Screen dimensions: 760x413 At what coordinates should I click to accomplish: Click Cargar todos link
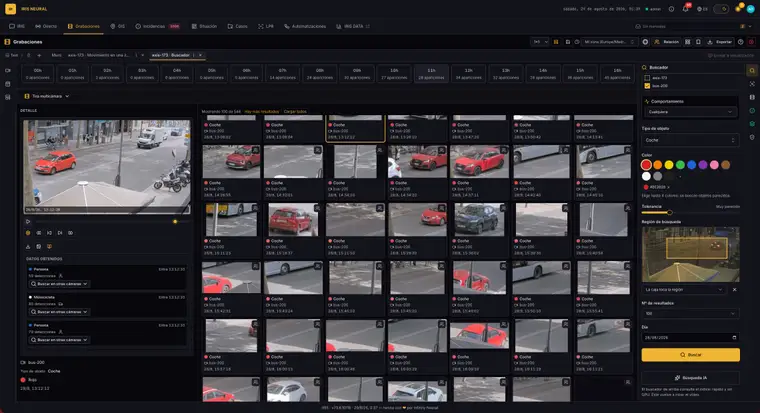[x=295, y=111]
